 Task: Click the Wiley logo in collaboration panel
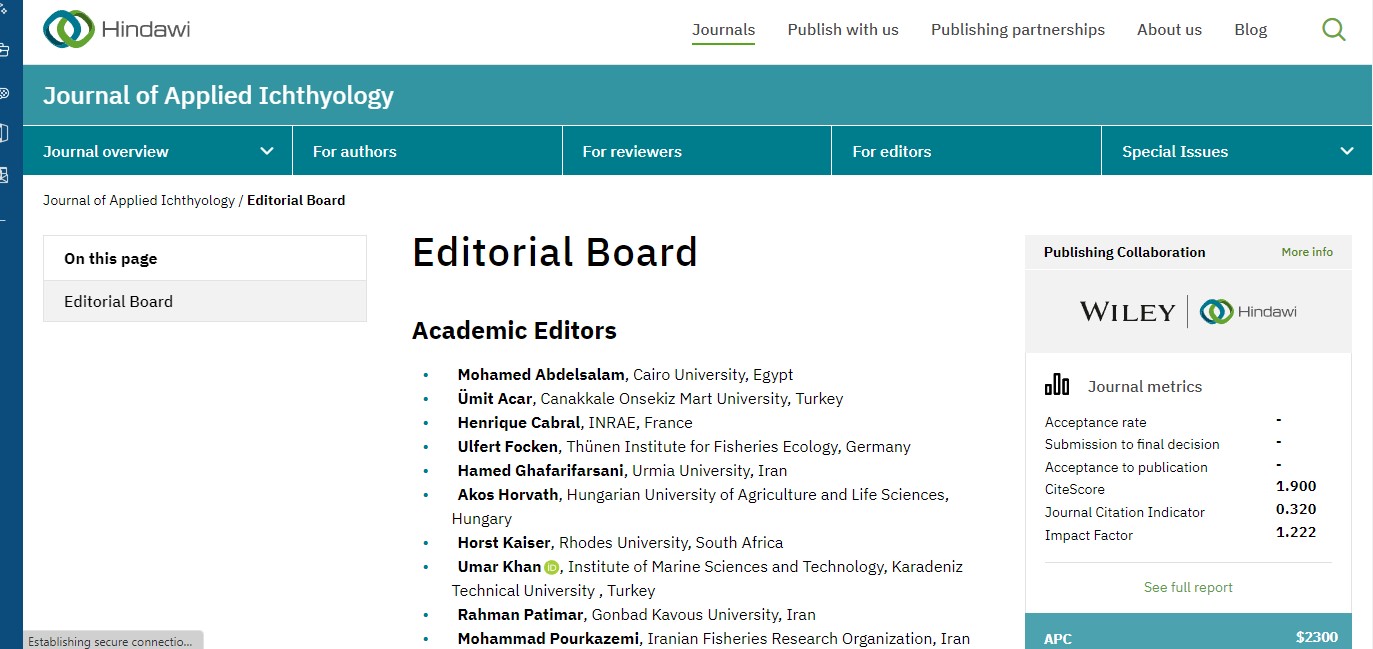(x=1127, y=312)
